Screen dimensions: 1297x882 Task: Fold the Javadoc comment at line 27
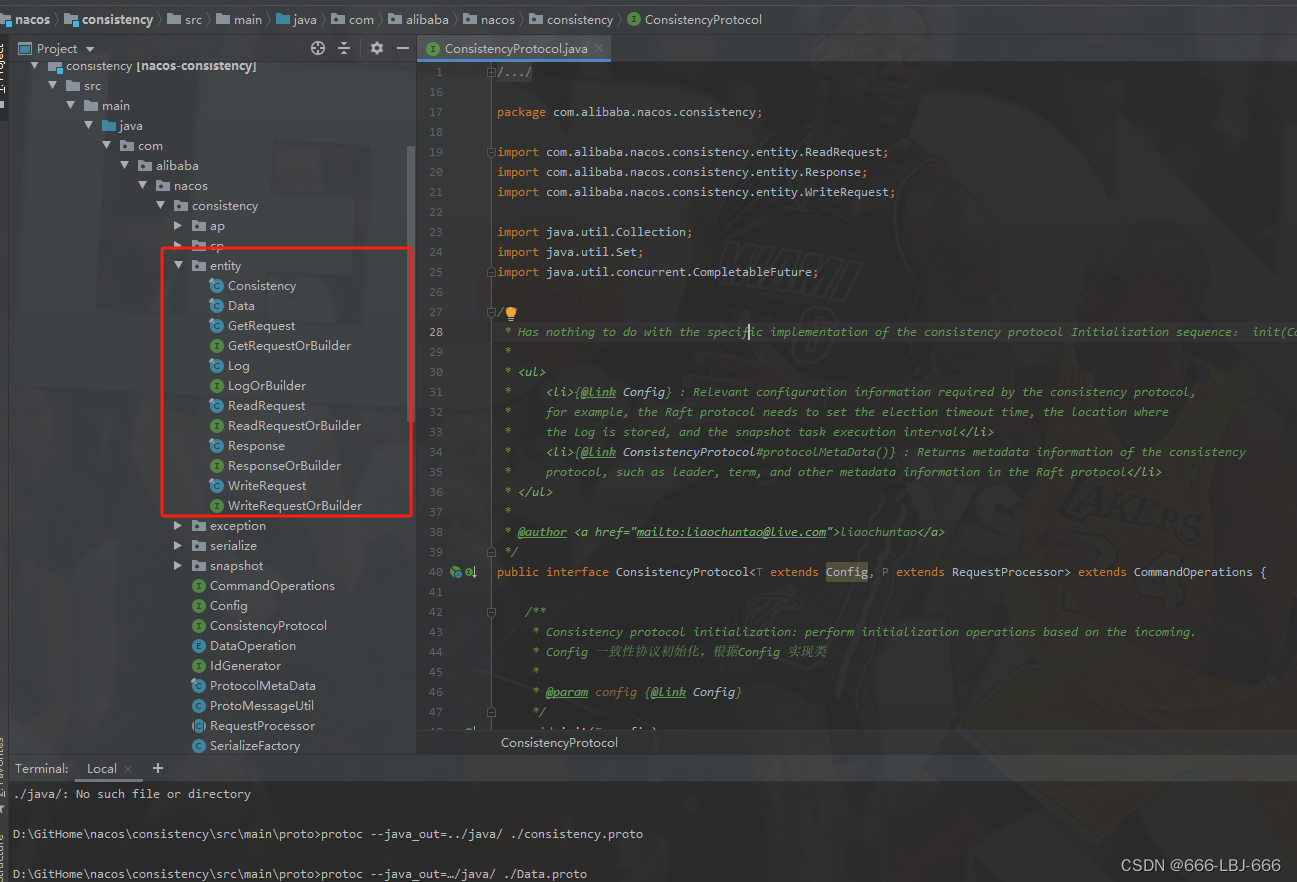coord(490,312)
